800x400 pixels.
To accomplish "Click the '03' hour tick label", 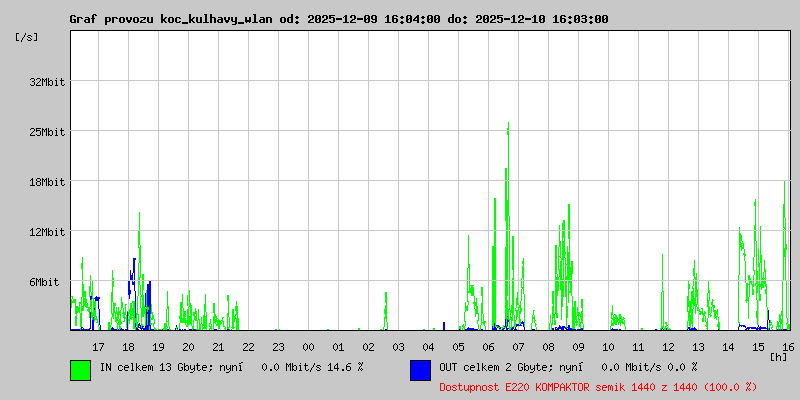I will tap(398, 347).
